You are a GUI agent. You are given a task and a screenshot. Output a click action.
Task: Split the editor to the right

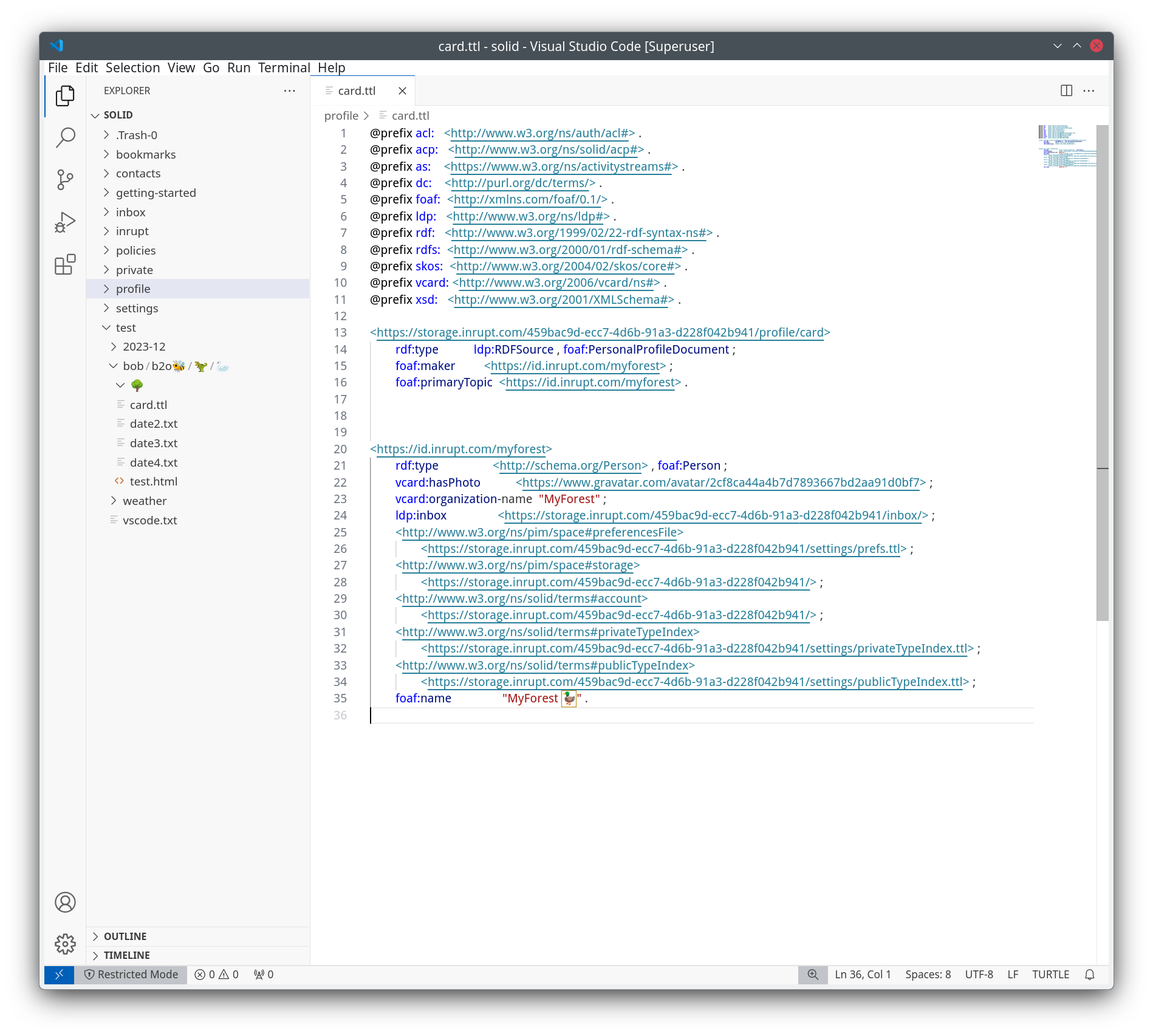pos(1066,91)
